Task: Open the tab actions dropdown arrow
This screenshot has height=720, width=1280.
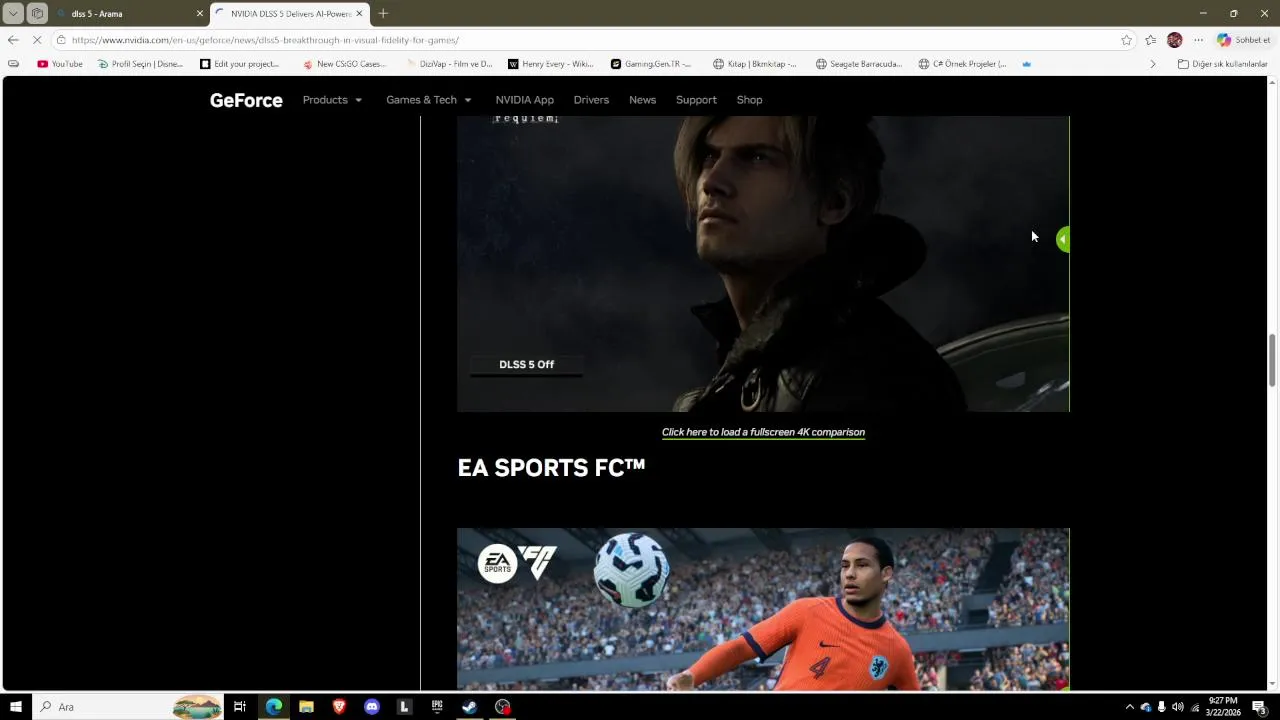Action: click(13, 14)
